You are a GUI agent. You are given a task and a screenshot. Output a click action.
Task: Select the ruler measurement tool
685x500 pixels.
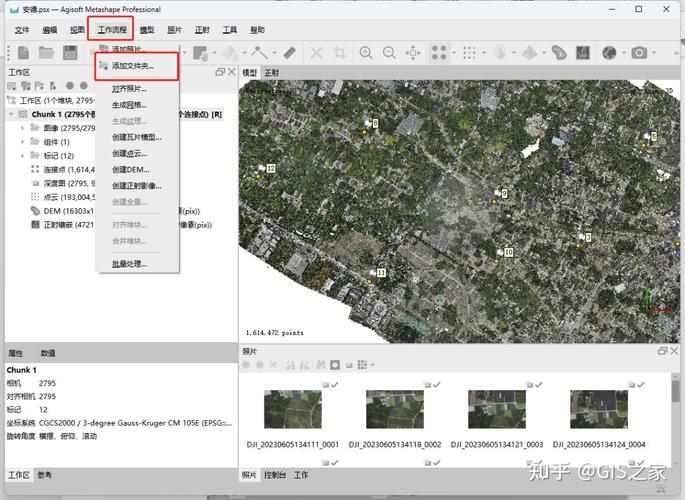pos(290,53)
